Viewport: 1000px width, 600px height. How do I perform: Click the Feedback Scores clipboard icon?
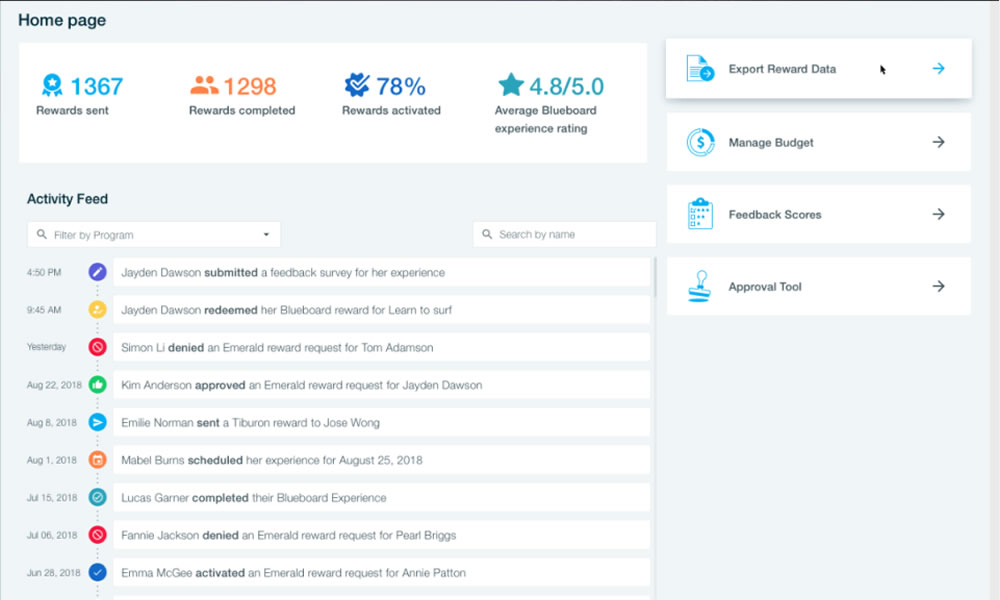coord(700,214)
